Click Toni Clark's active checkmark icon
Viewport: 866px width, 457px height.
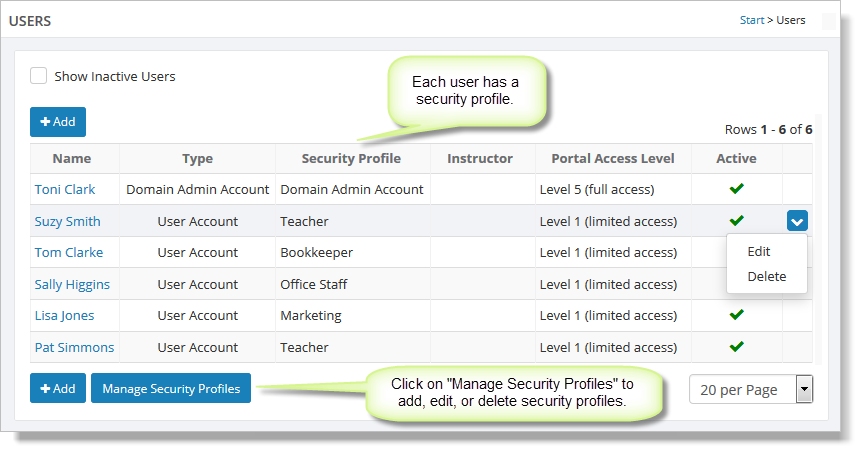point(737,189)
